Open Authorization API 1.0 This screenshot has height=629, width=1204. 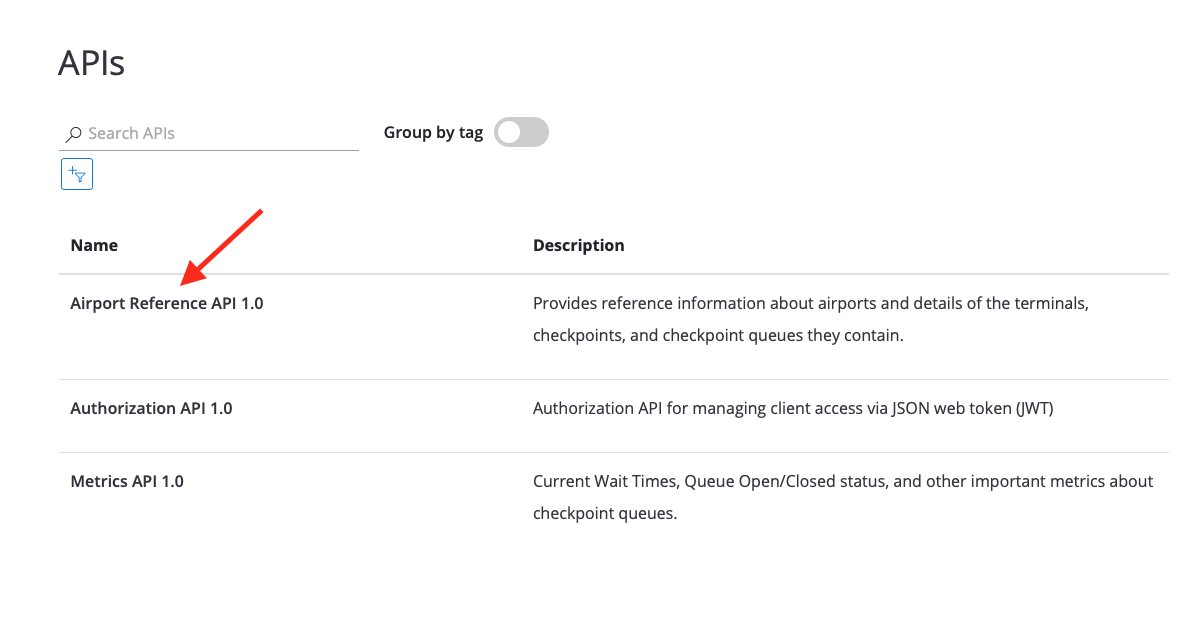click(x=151, y=408)
